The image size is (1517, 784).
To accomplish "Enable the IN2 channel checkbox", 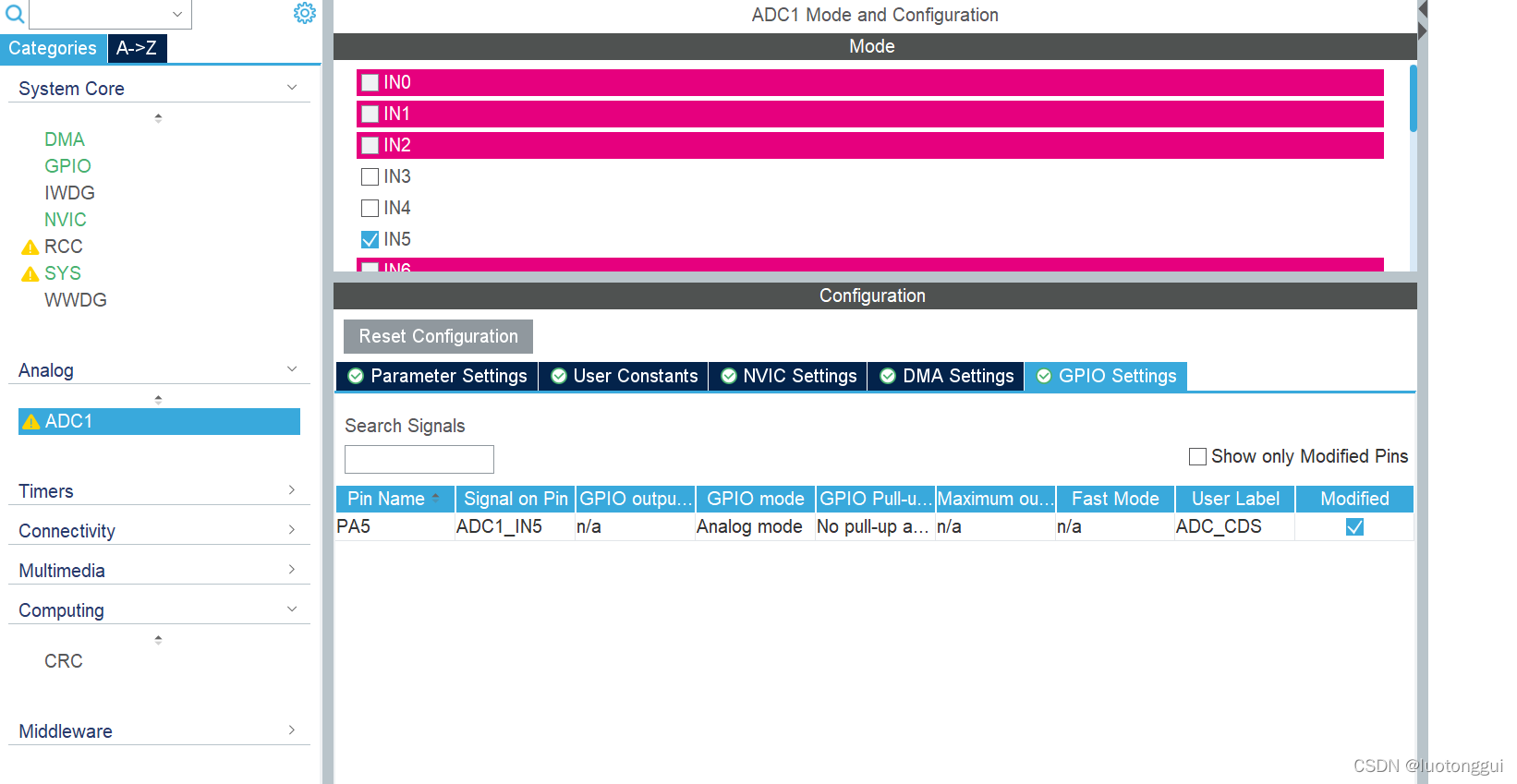I will click(370, 146).
